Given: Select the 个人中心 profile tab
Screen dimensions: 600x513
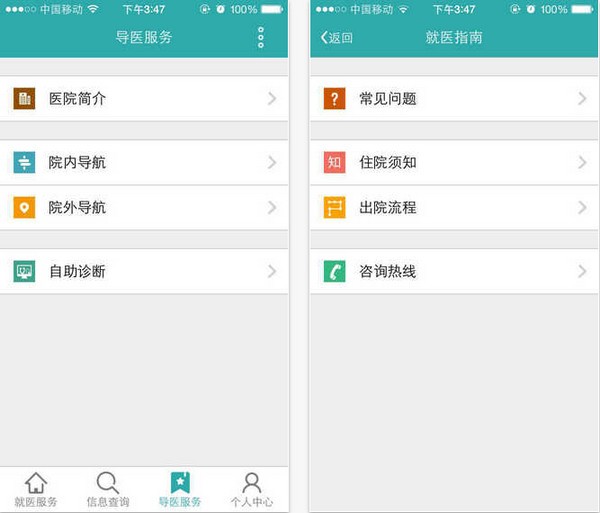Looking at the screenshot, I should (252, 490).
